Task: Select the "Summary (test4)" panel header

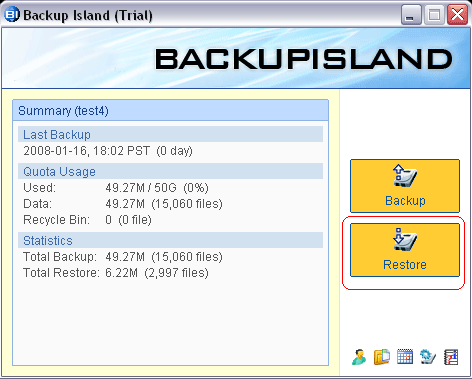Action: pos(170,110)
